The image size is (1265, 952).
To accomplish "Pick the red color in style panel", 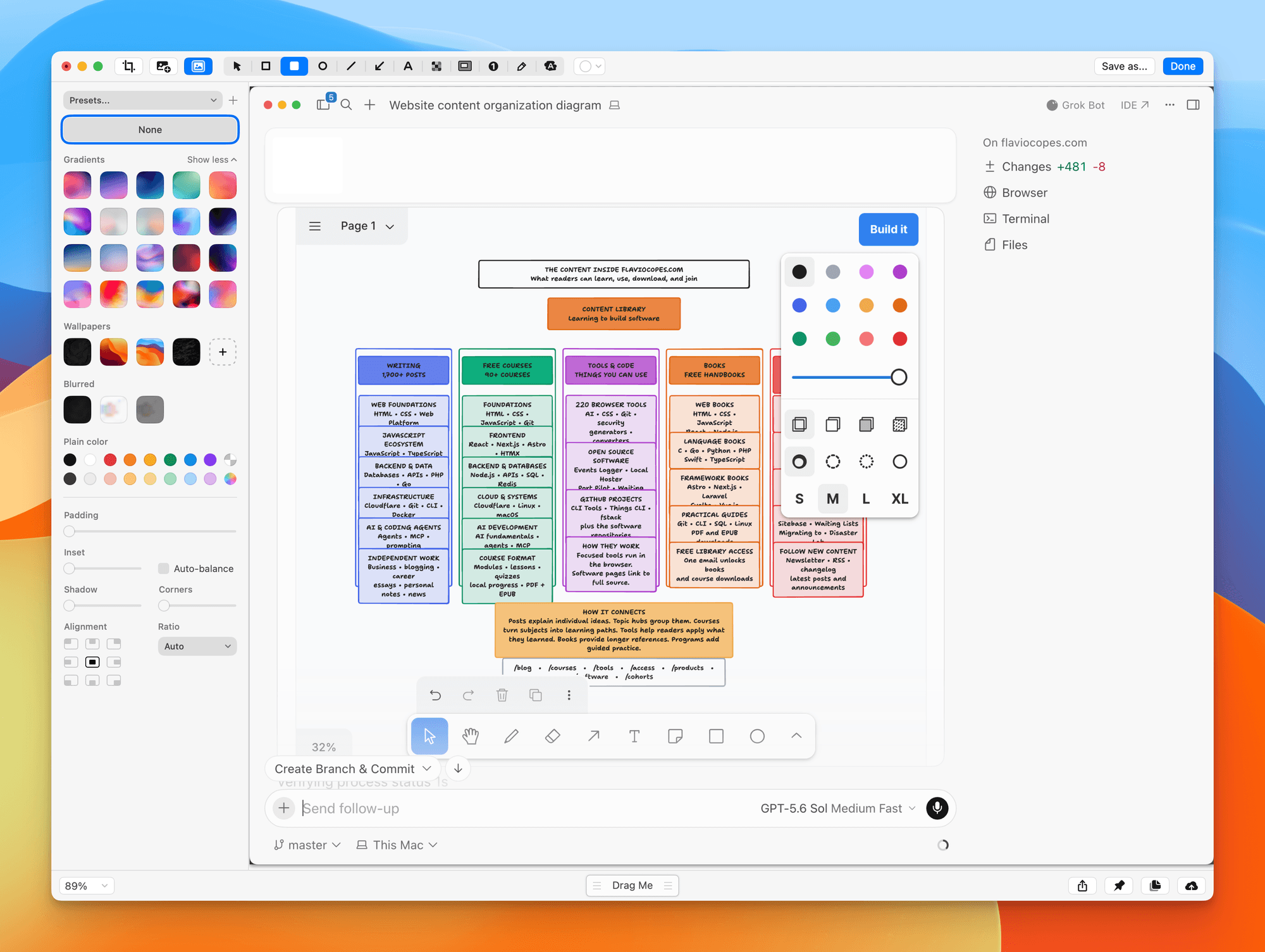I will pyautogui.click(x=900, y=339).
